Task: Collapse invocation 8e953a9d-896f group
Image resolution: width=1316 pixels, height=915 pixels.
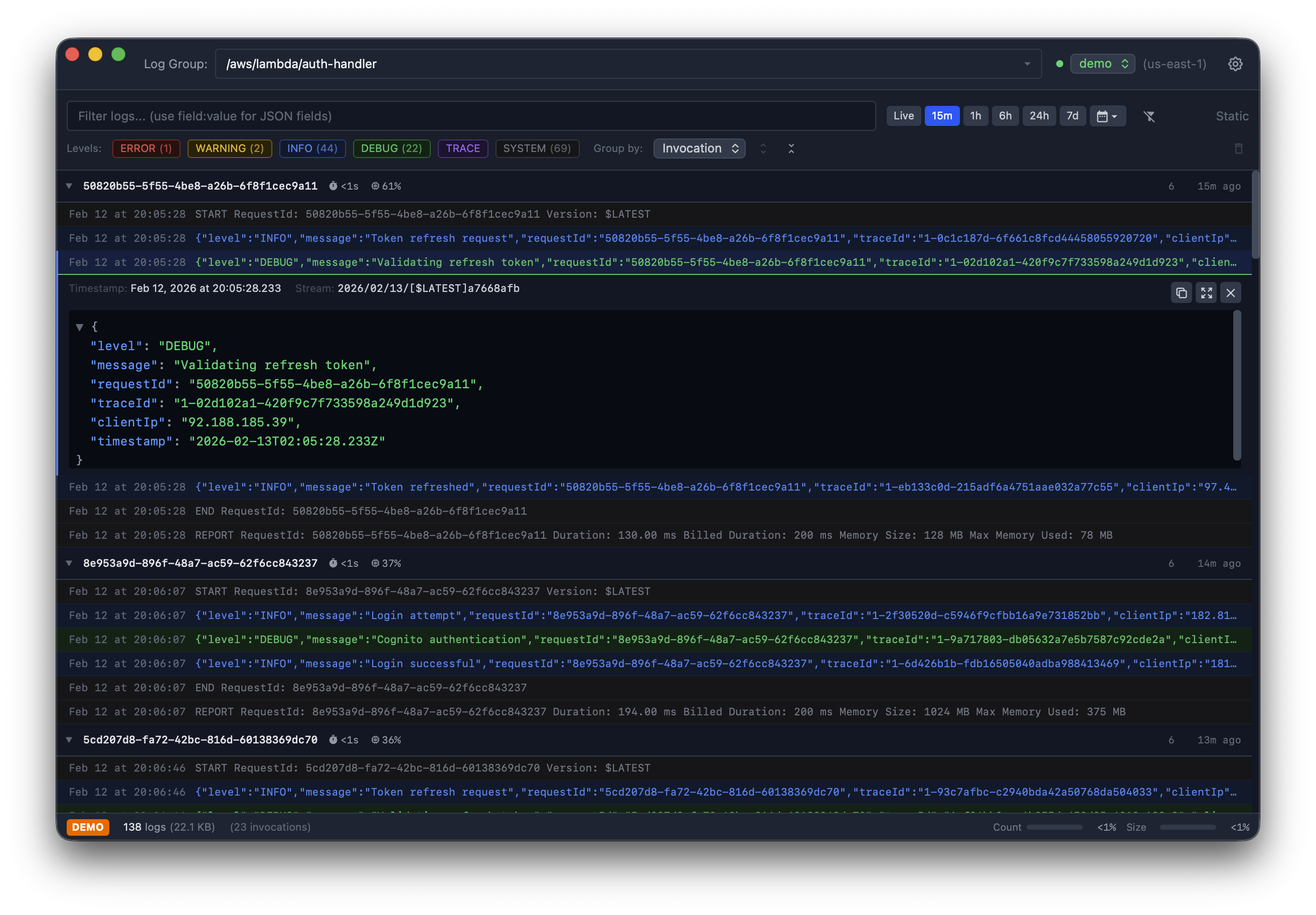Action: tap(69, 563)
